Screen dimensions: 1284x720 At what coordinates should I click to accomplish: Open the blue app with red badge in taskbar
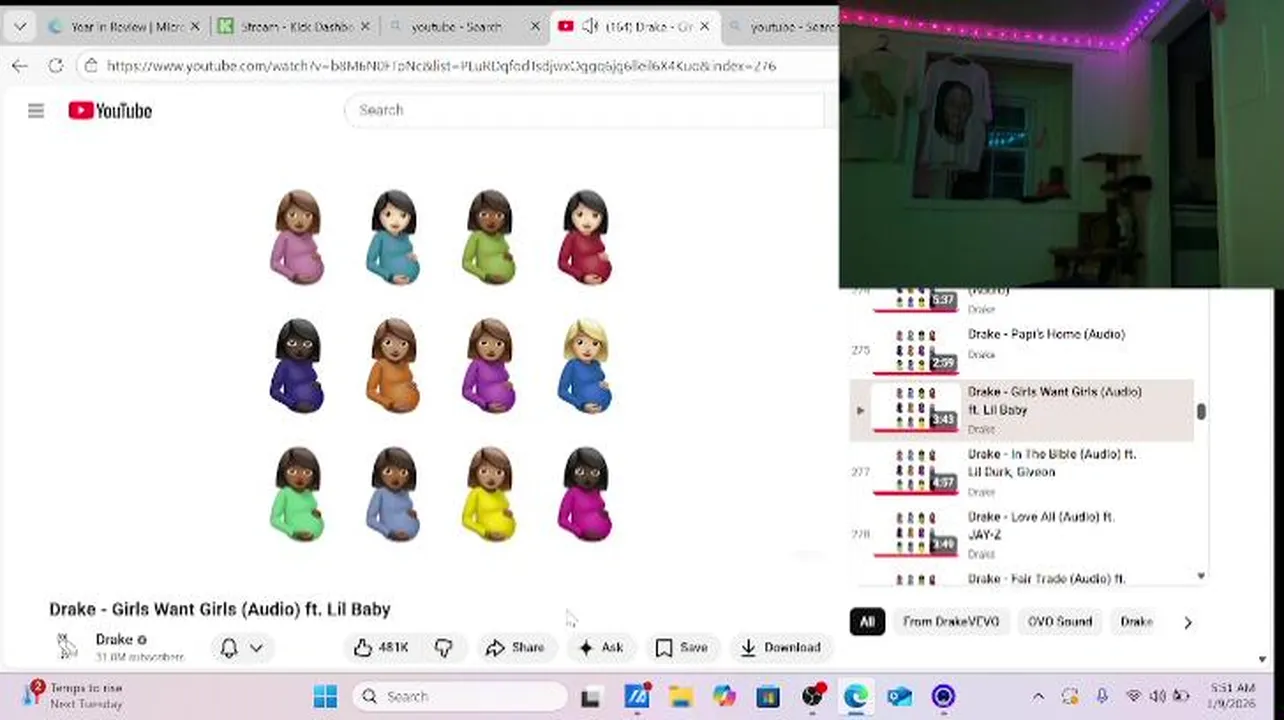[636, 697]
